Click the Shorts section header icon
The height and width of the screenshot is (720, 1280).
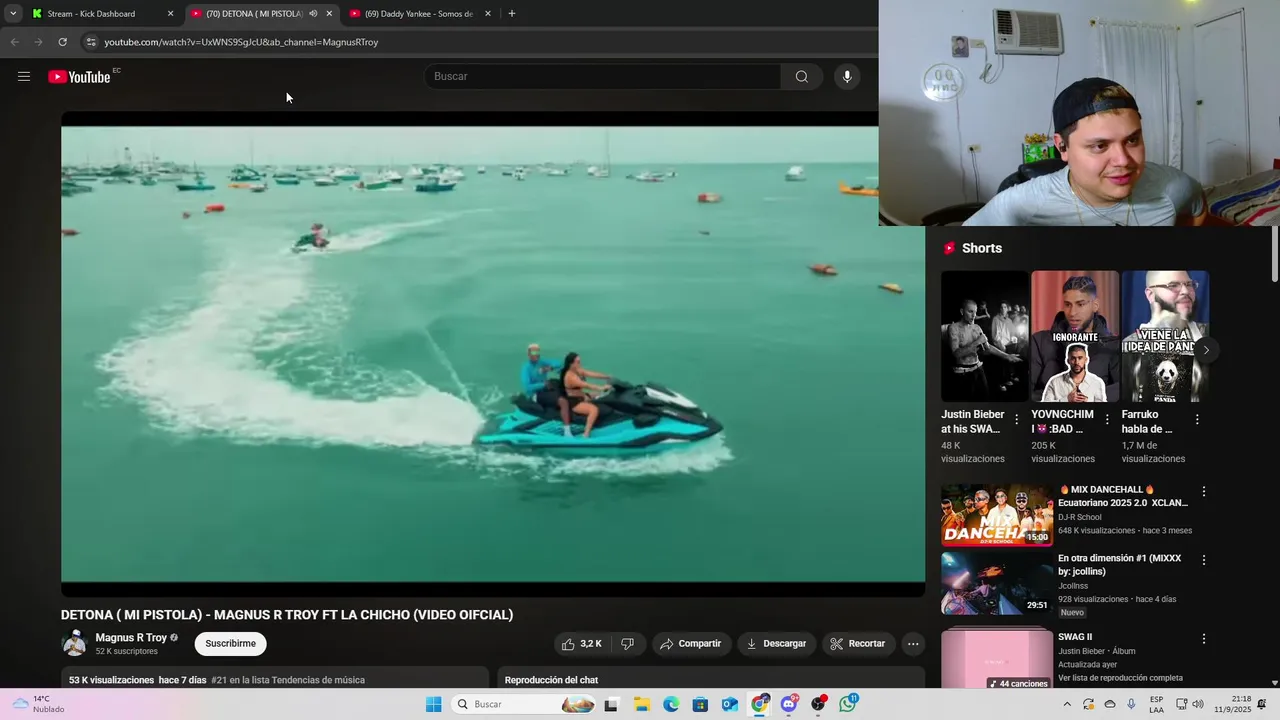point(949,248)
